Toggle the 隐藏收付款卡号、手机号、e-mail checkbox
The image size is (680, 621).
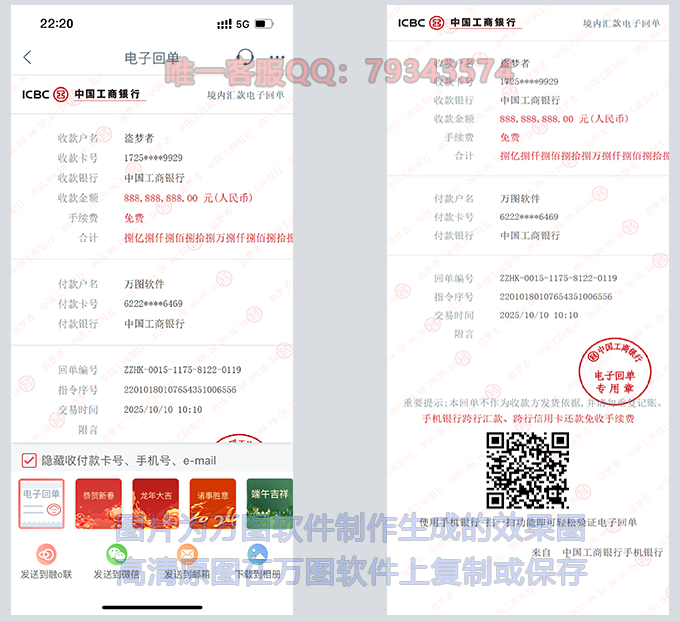pos(28,461)
